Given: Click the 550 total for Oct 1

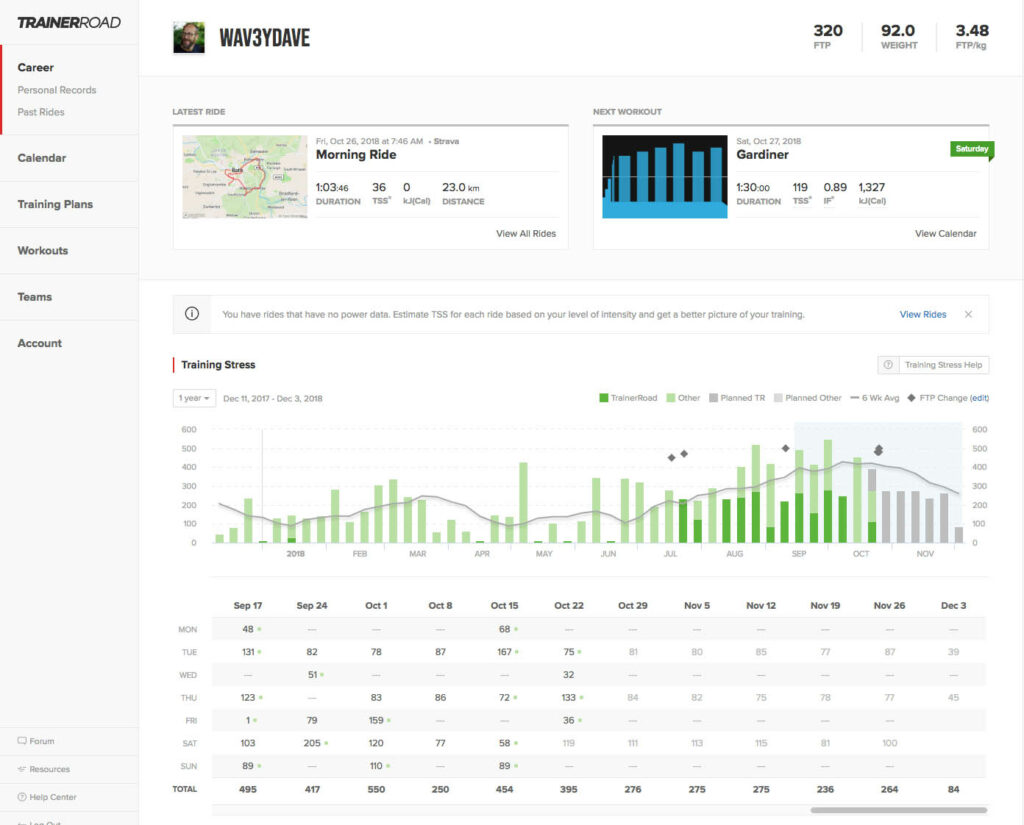Looking at the screenshot, I should tap(376, 789).
